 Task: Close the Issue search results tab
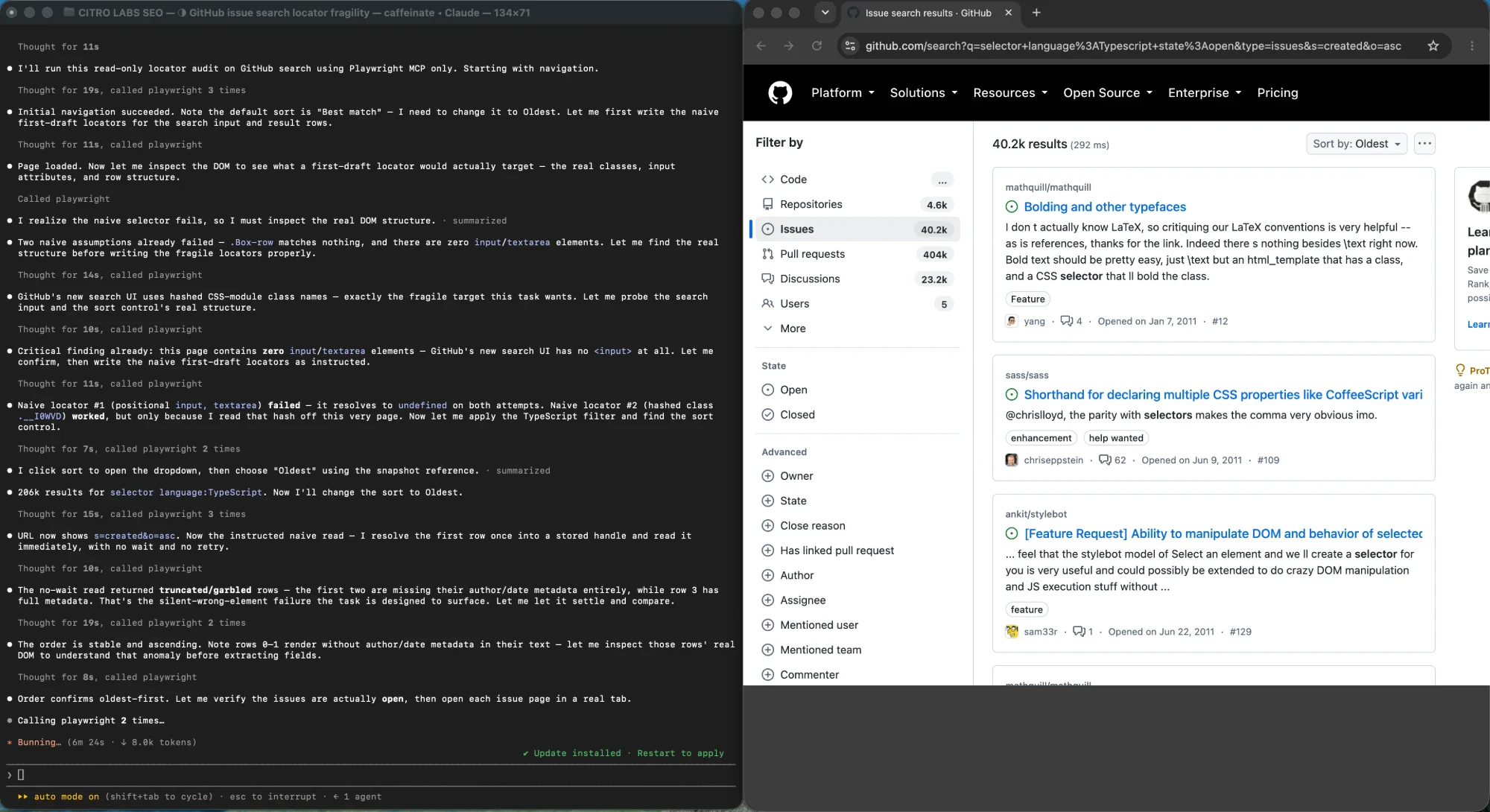pyautogui.click(x=1008, y=13)
